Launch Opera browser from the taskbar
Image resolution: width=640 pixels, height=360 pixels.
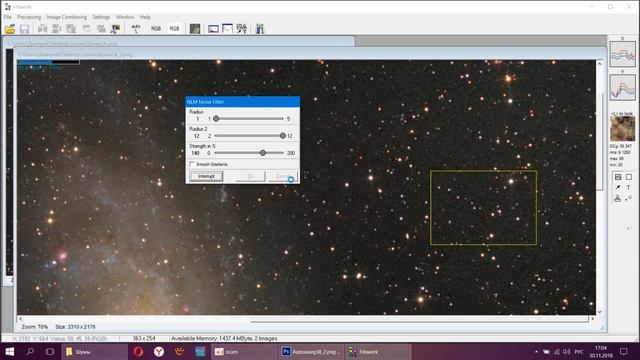[x=138, y=351]
